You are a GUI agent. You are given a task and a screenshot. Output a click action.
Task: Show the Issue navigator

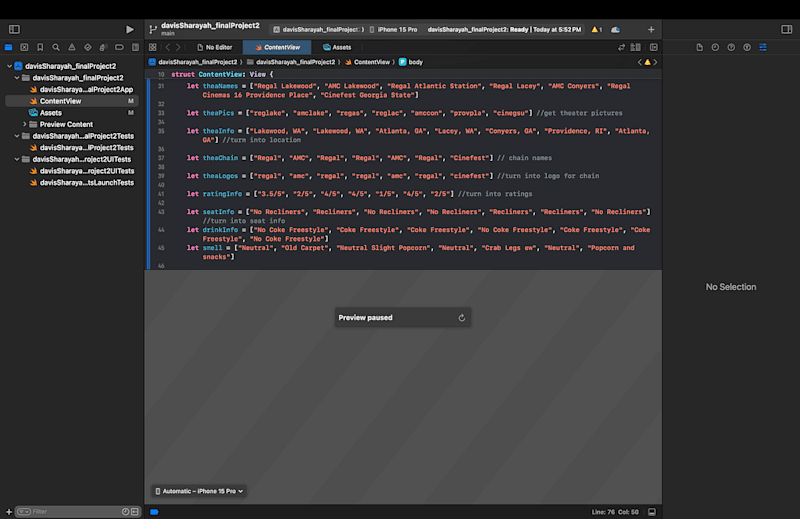pyautogui.click(x=72, y=47)
